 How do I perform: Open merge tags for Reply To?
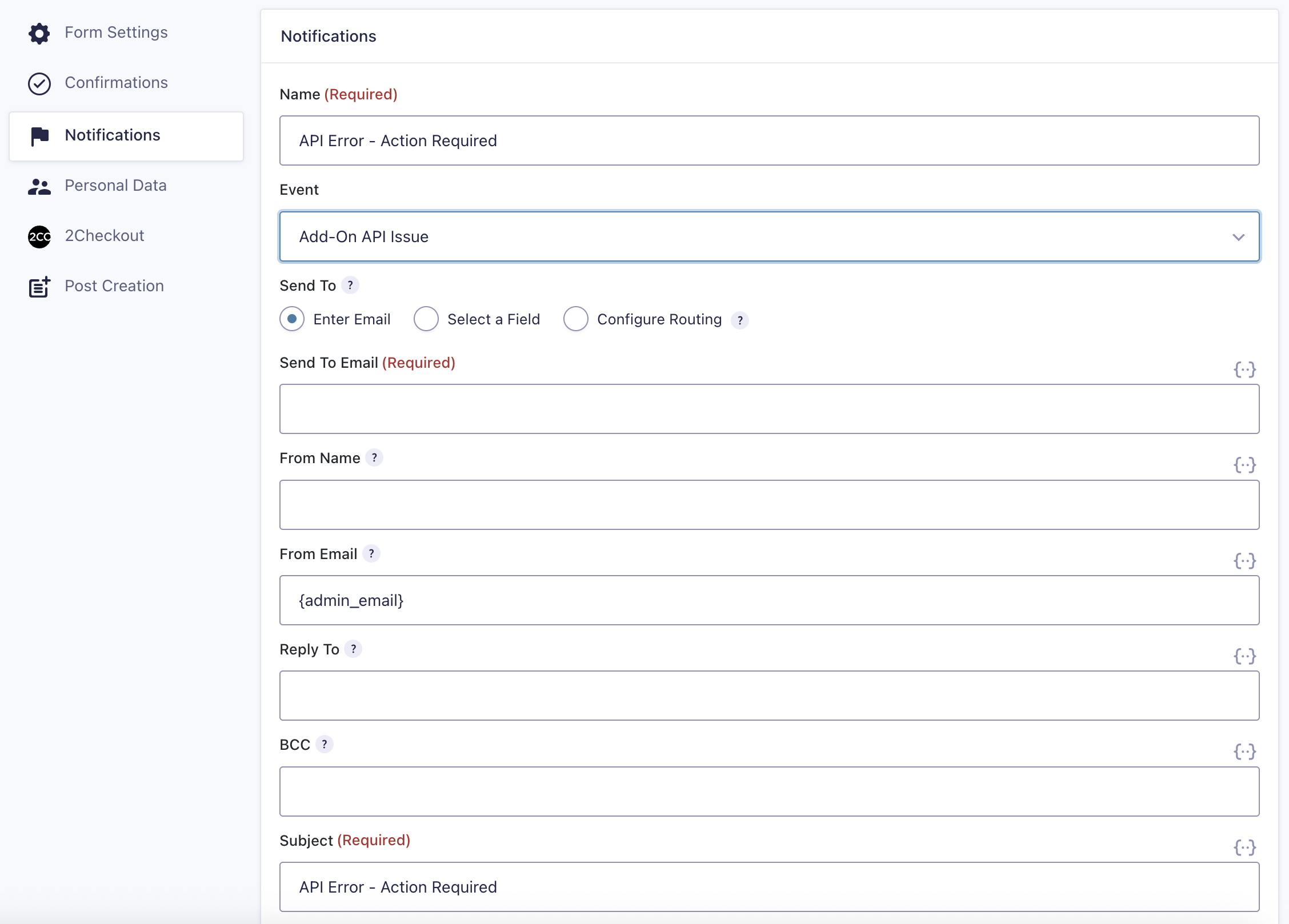[1244, 656]
